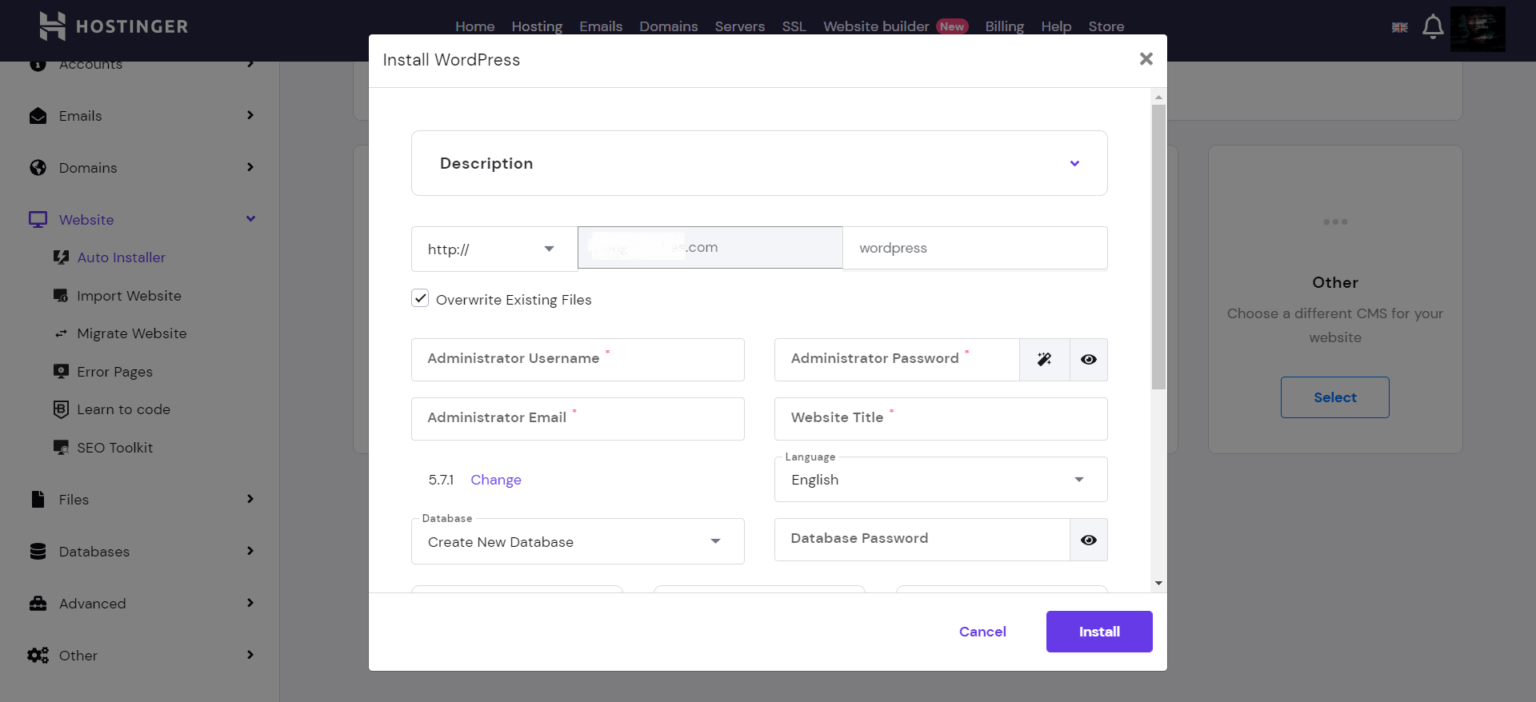Click the Error Pages sidebar icon

click(x=61, y=371)
